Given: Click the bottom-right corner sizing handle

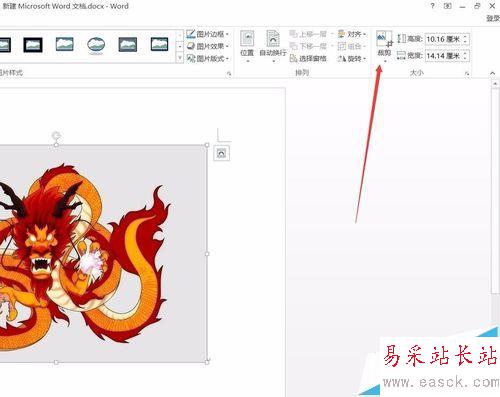Looking at the screenshot, I should pyautogui.click(x=207, y=362).
